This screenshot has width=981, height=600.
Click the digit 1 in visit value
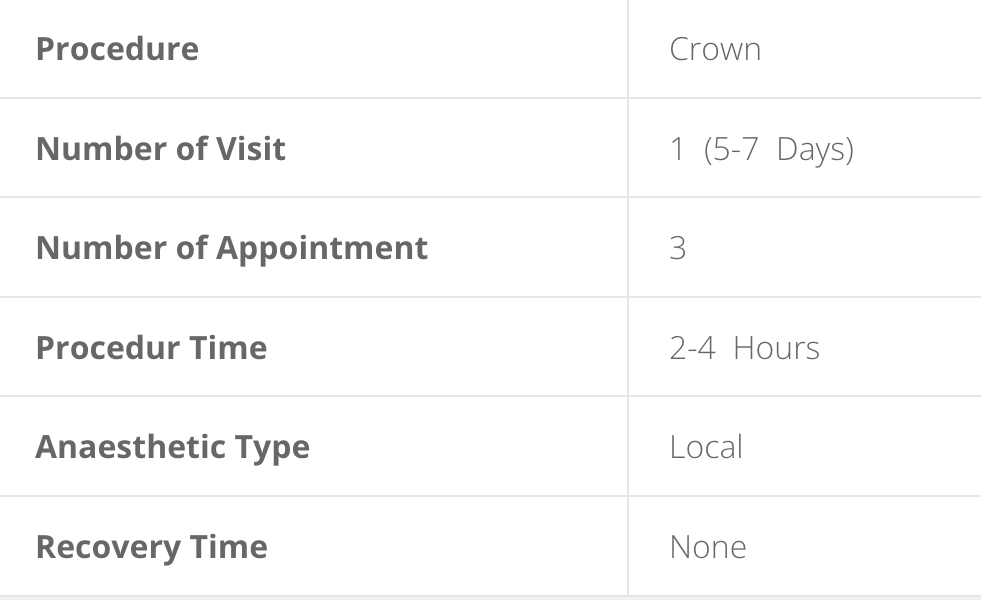[x=676, y=149]
